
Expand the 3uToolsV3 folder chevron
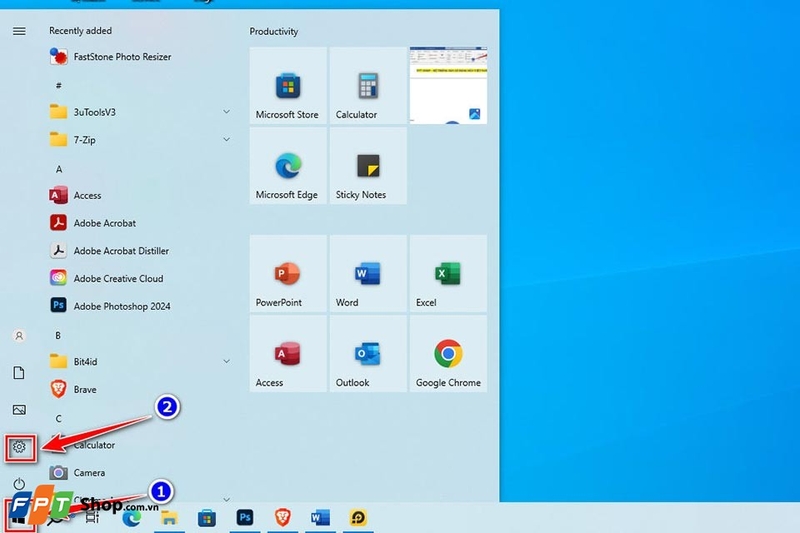point(227,112)
